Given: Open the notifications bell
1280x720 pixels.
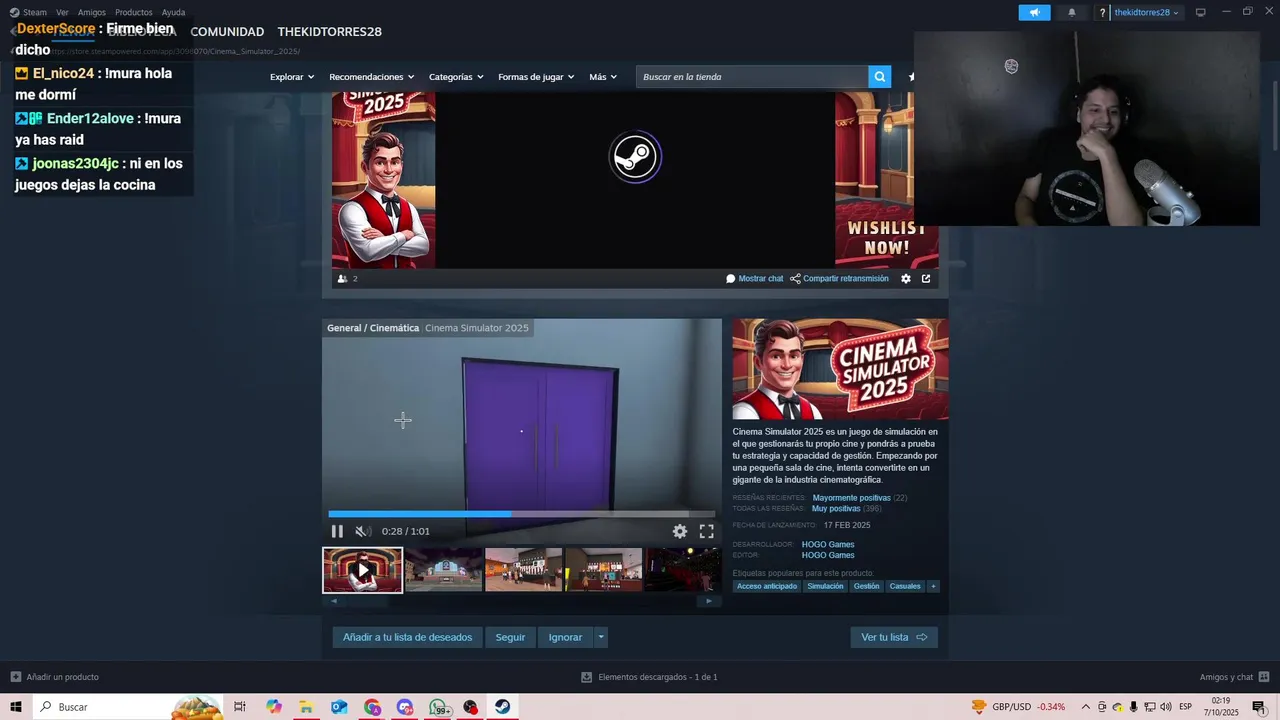Looking at the screenshot, I should coord(1072,12).
